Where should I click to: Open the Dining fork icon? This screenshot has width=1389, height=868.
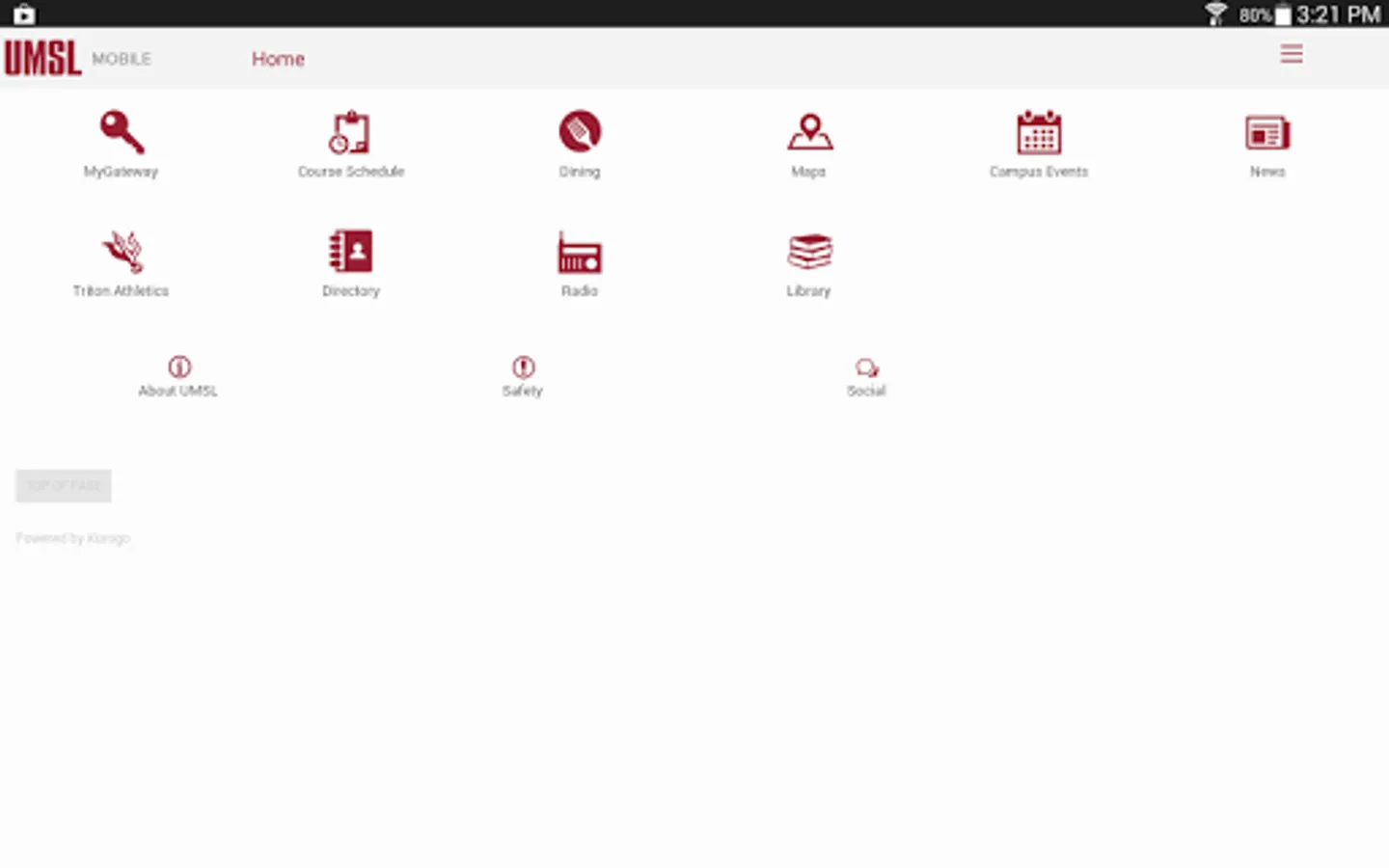click(x=580, y=131)
